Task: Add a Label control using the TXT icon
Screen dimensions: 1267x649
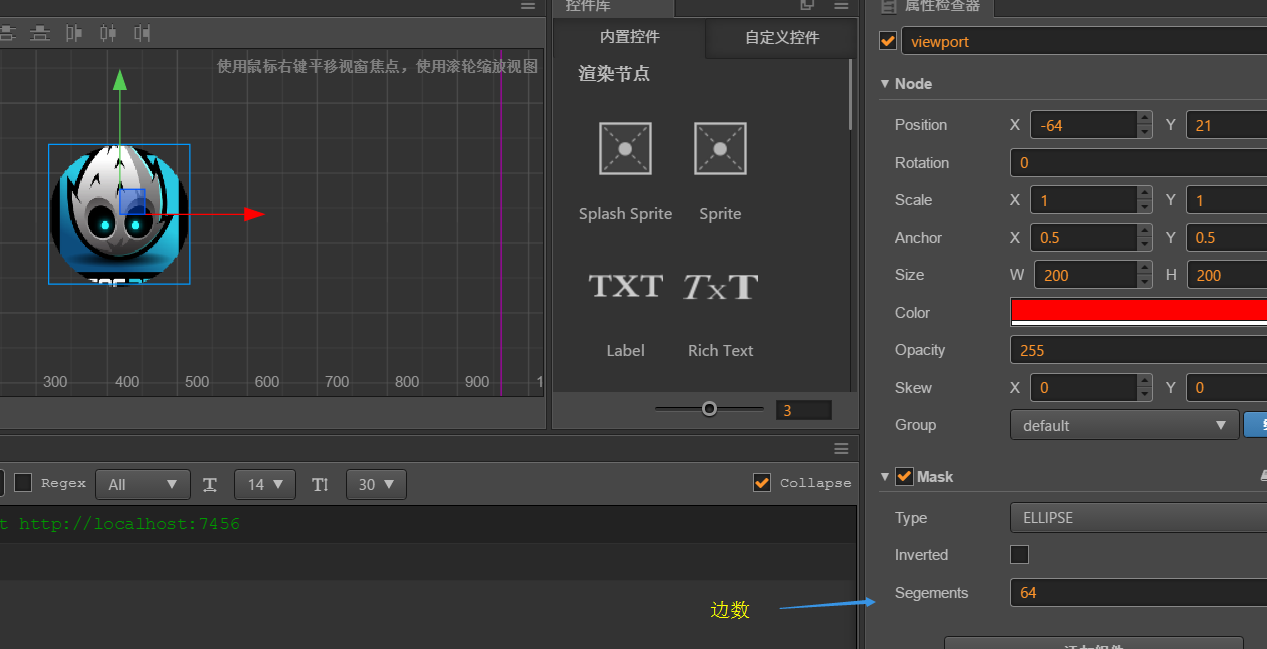Action: click(625, 286)
